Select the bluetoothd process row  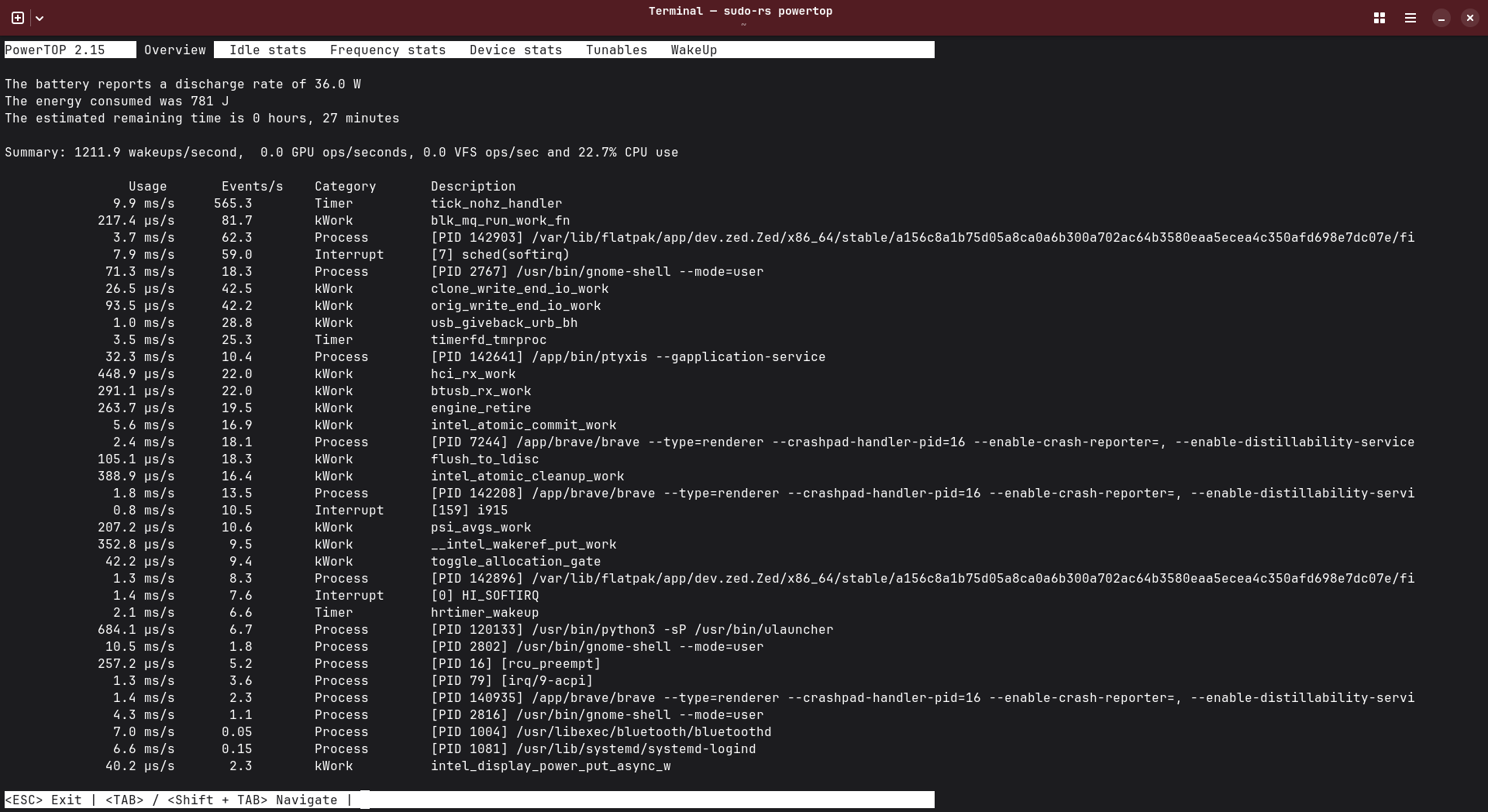[443, 731]
